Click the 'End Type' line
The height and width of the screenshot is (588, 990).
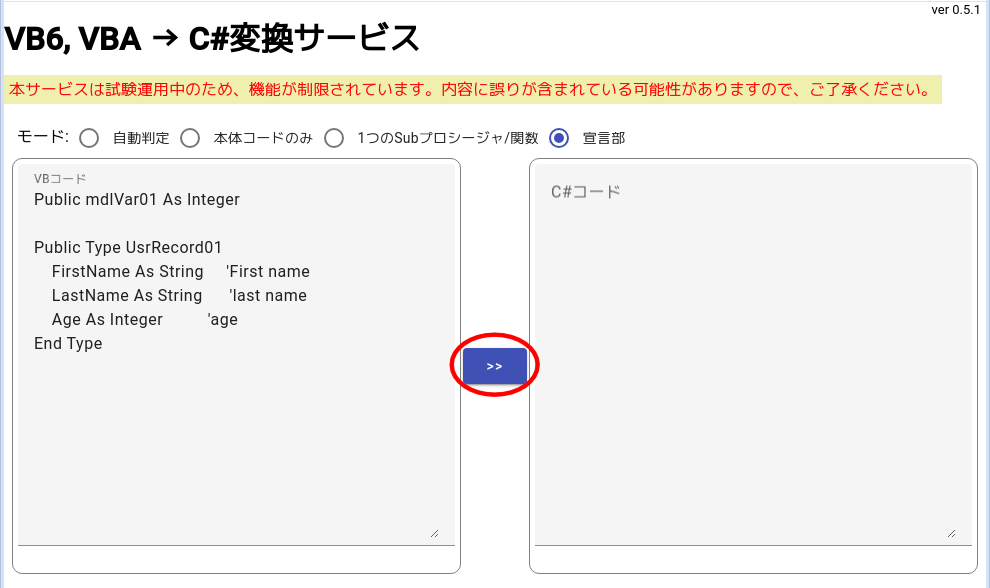[68, 344]
